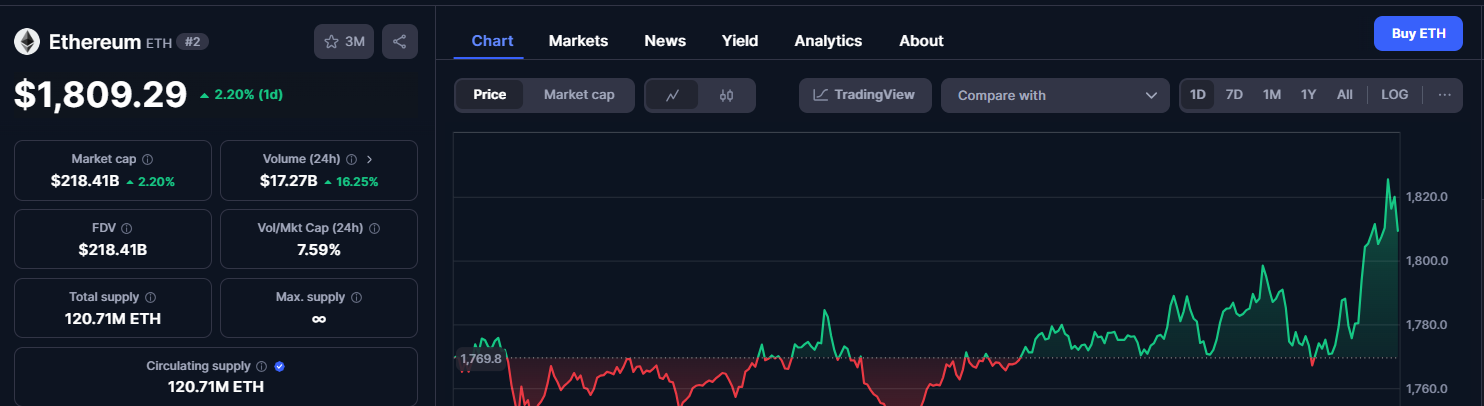
Task: Enable LOG scale on chart
Action: (1394, 95)
